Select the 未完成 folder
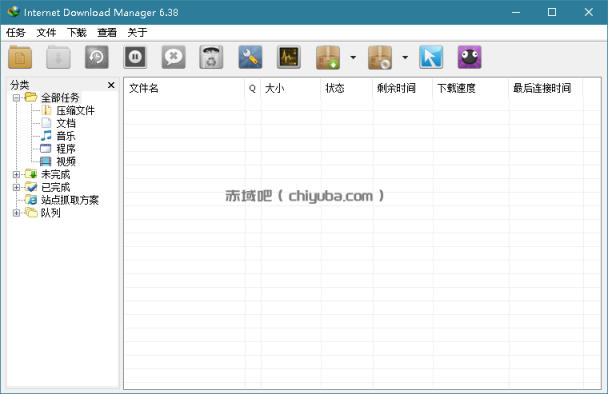The width and height of the screenshot is (608, 394). 55,175
